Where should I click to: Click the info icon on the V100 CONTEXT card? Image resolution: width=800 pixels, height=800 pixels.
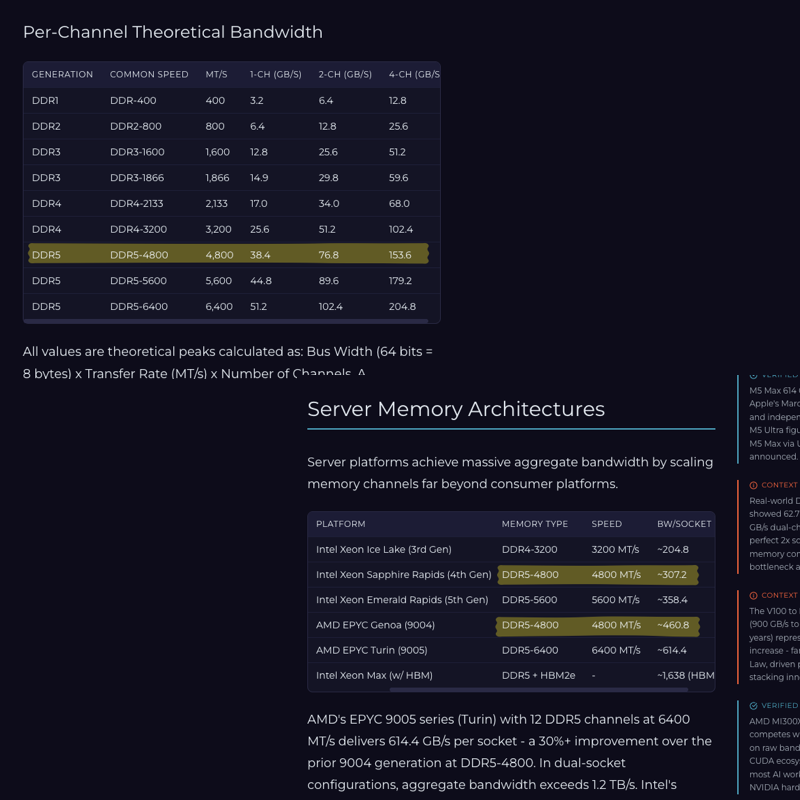tap(753, 595)
